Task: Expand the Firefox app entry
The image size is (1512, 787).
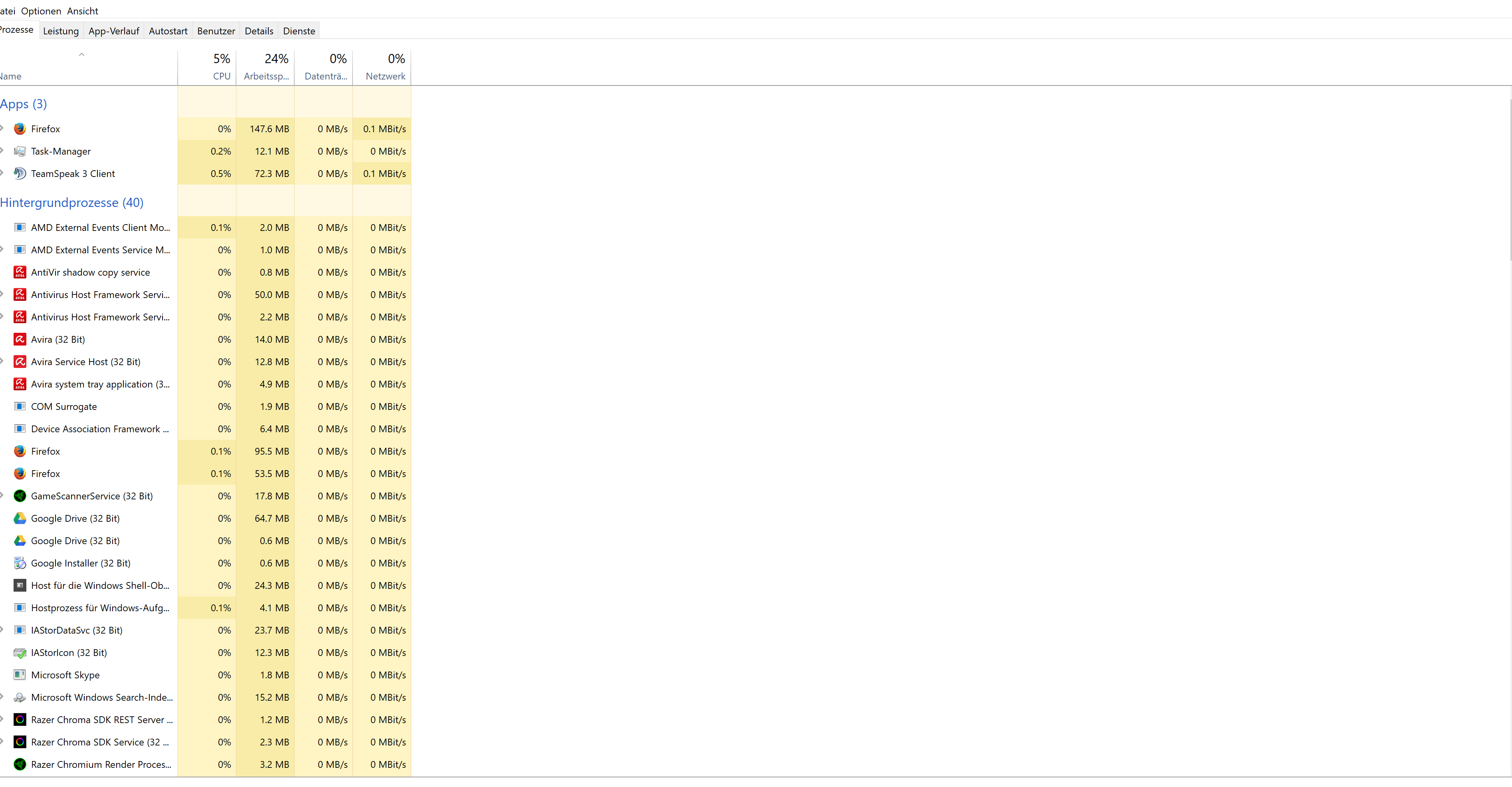Action: pos(2,128)
